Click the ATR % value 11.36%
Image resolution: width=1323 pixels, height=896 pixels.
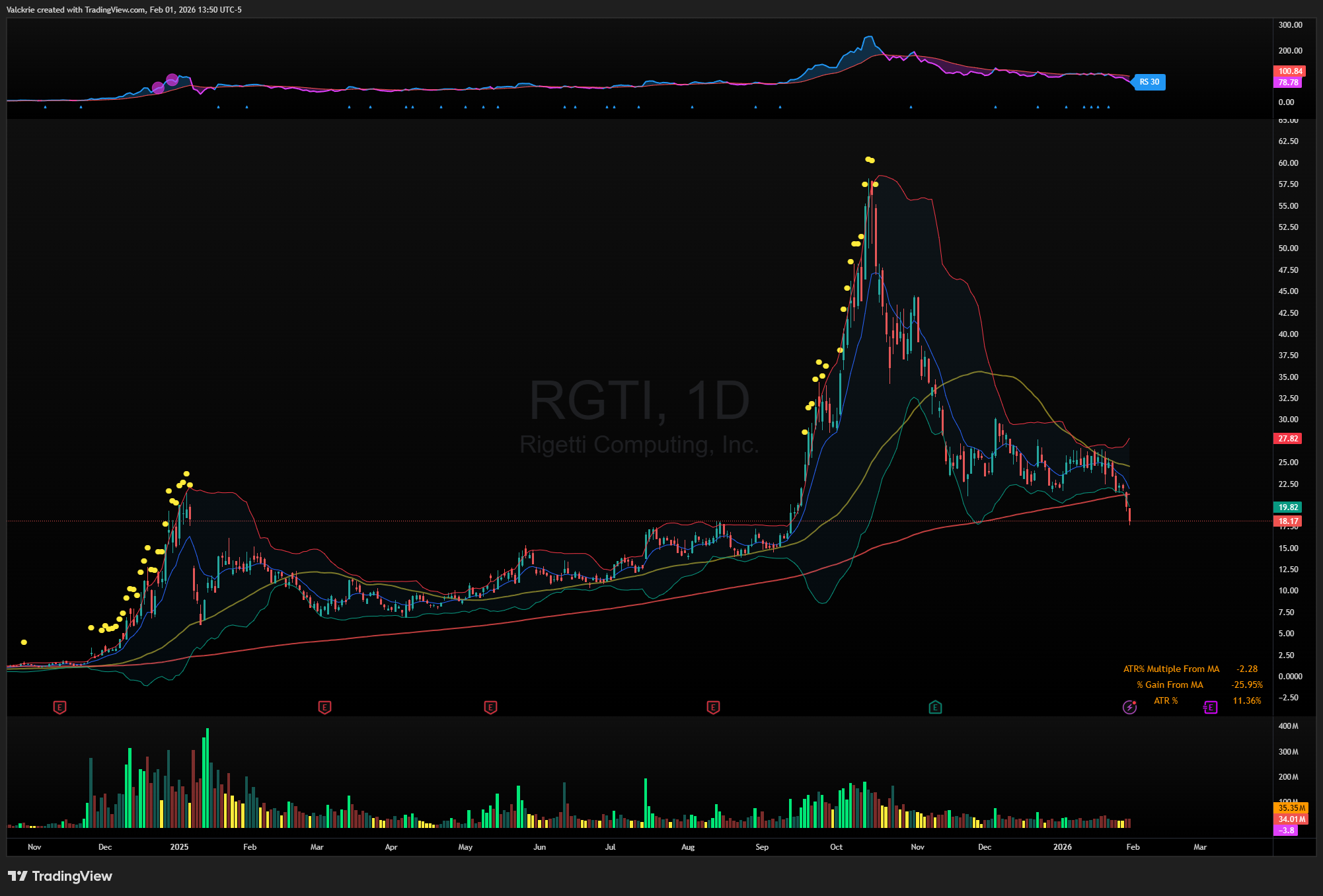1246,701
